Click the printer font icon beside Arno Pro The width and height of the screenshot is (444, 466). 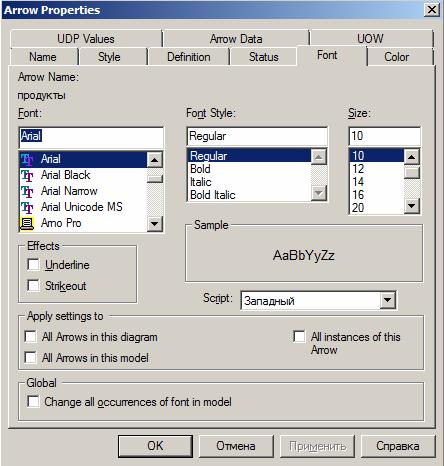pos(27,223)
